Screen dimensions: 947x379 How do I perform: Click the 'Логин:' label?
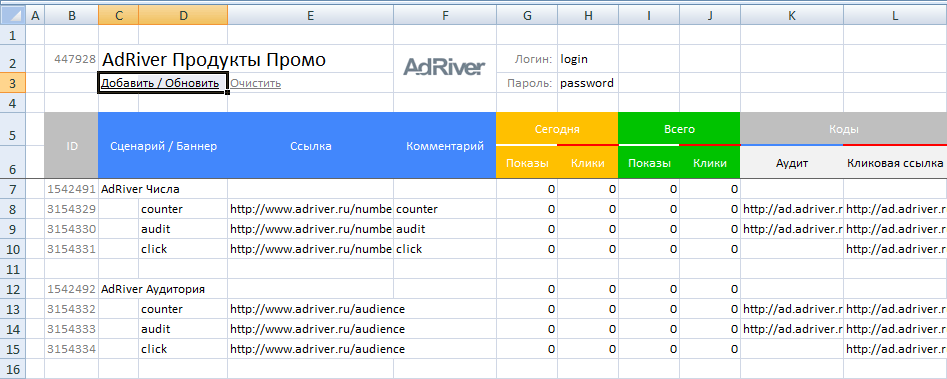tap(533, 59)
